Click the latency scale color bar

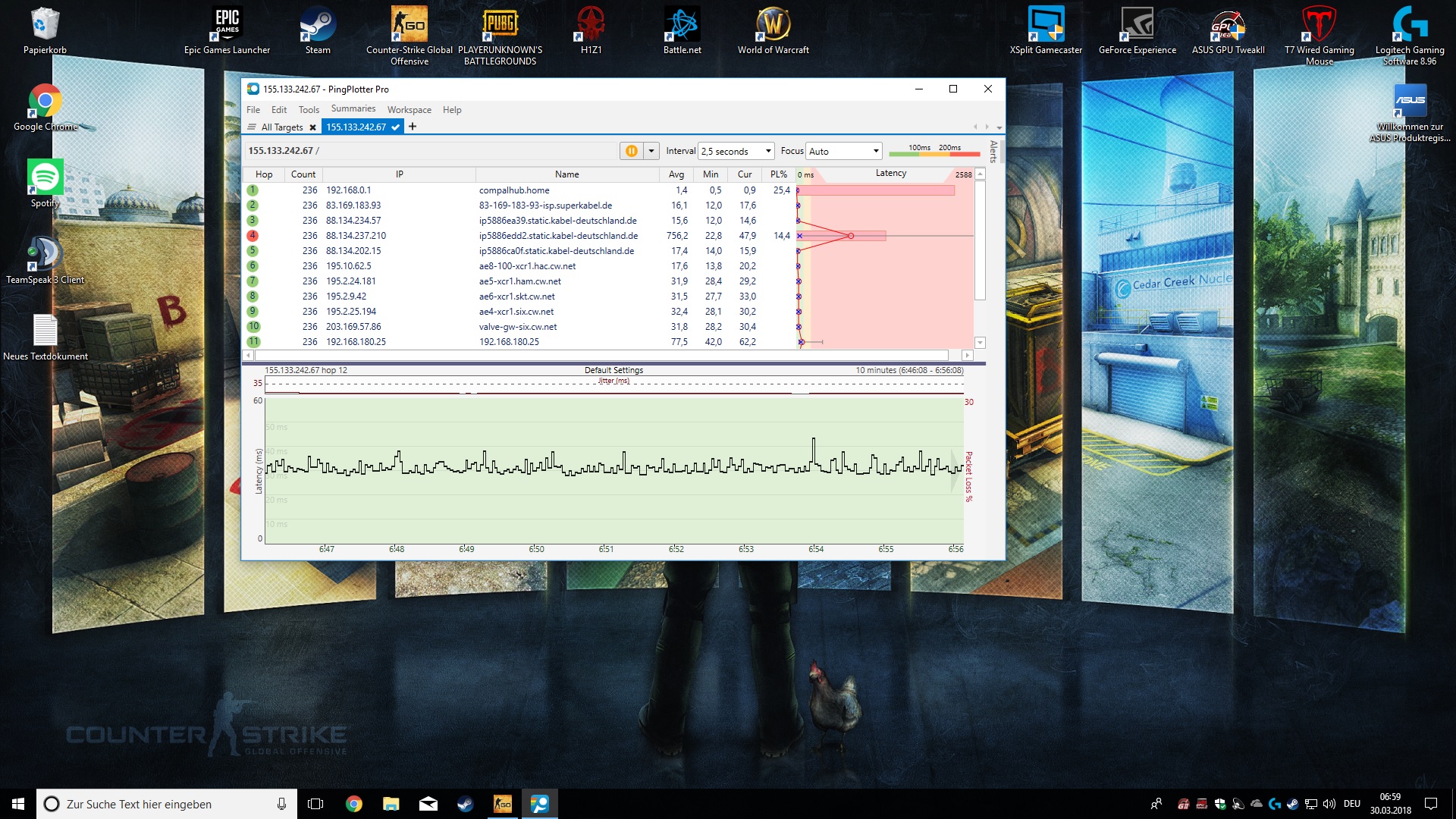click(934, 155)
